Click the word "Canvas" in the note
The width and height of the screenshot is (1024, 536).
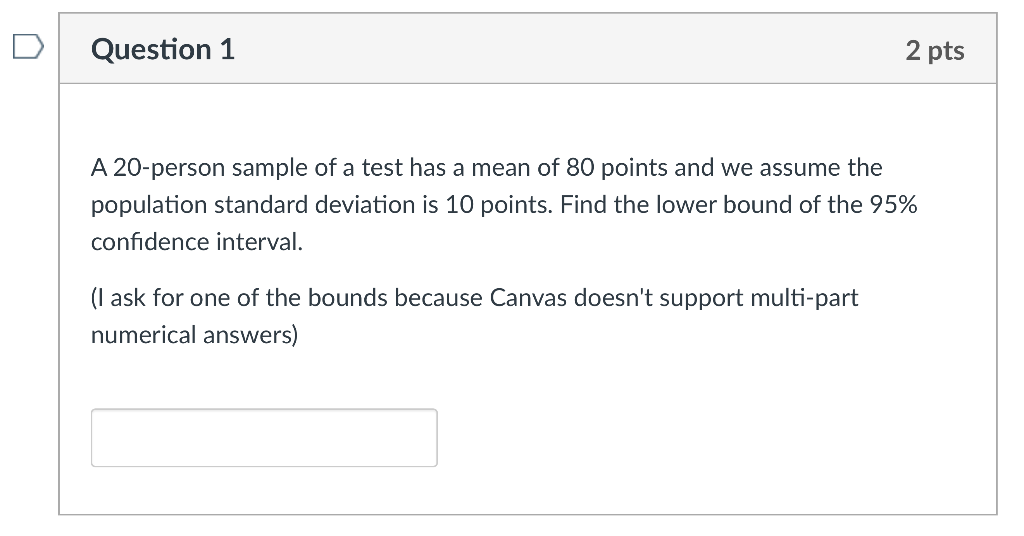click(x=528, y=298)
